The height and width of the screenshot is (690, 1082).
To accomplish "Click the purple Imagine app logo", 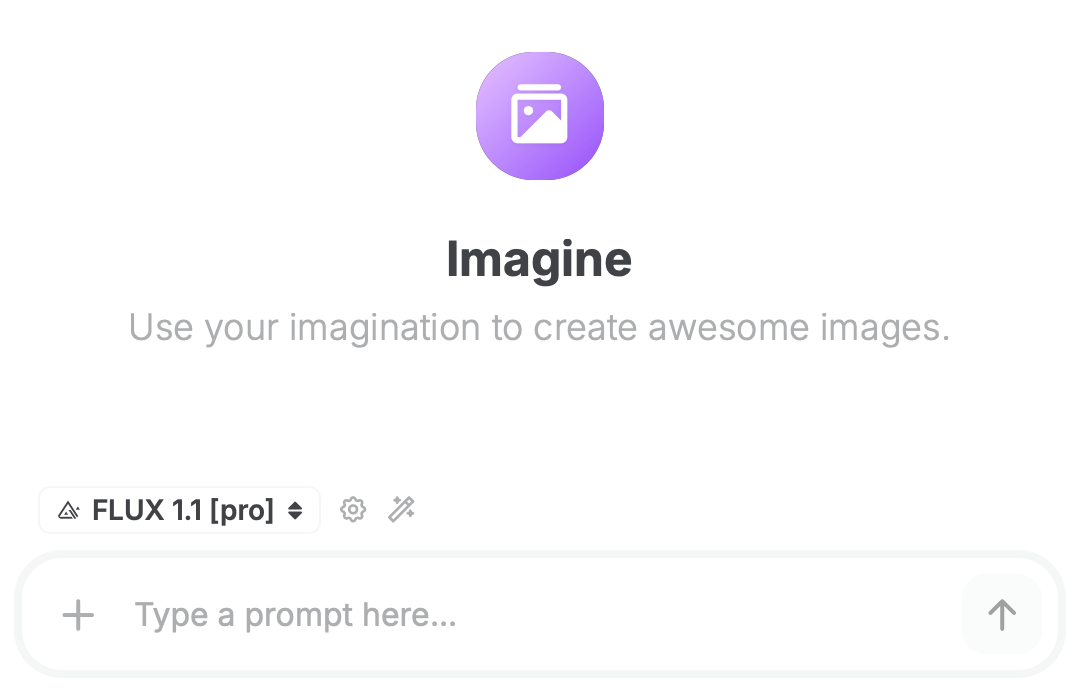I will pos(539,116).
